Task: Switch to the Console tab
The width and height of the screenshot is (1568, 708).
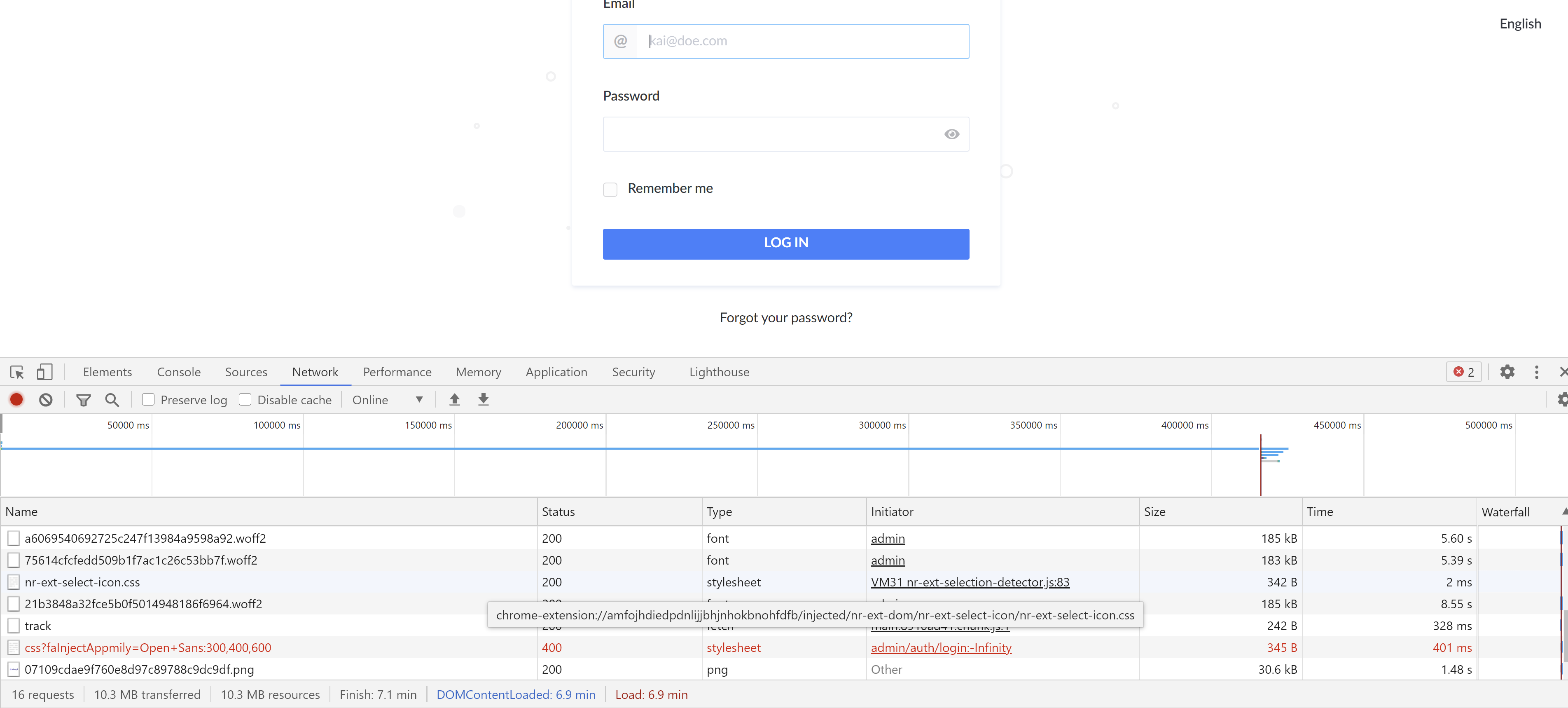Action: [x=179, y=372]
